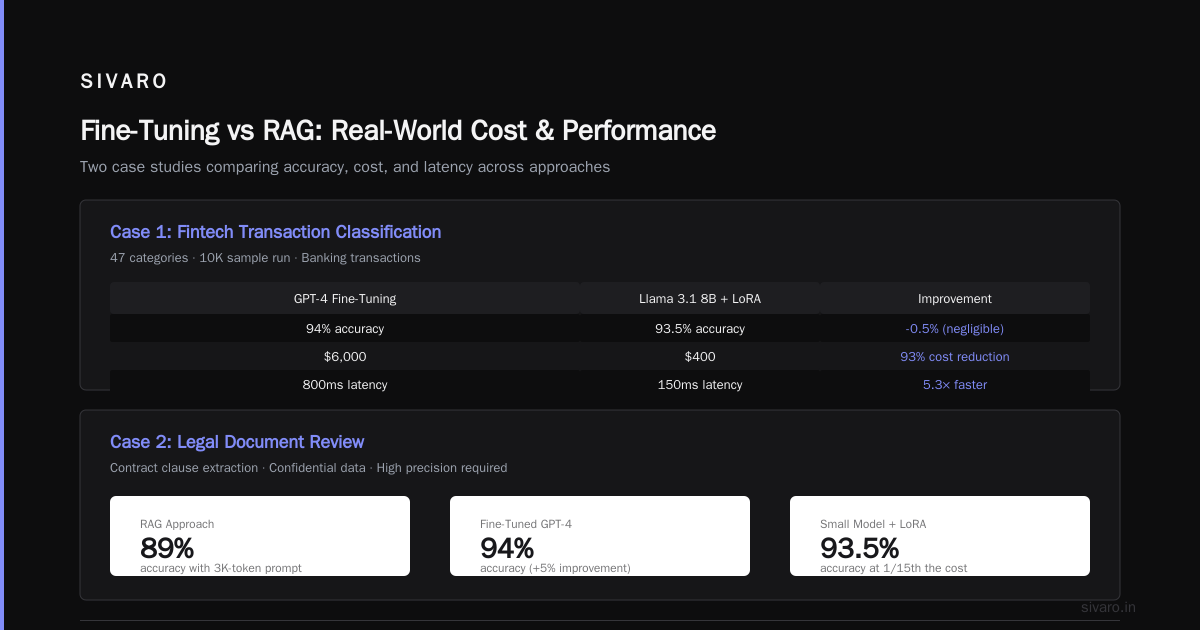Select the Fine-Tuned GPT-4 94% card
Image resolution: width=1200 pixels, height=630 pixels.
(600, 536)
